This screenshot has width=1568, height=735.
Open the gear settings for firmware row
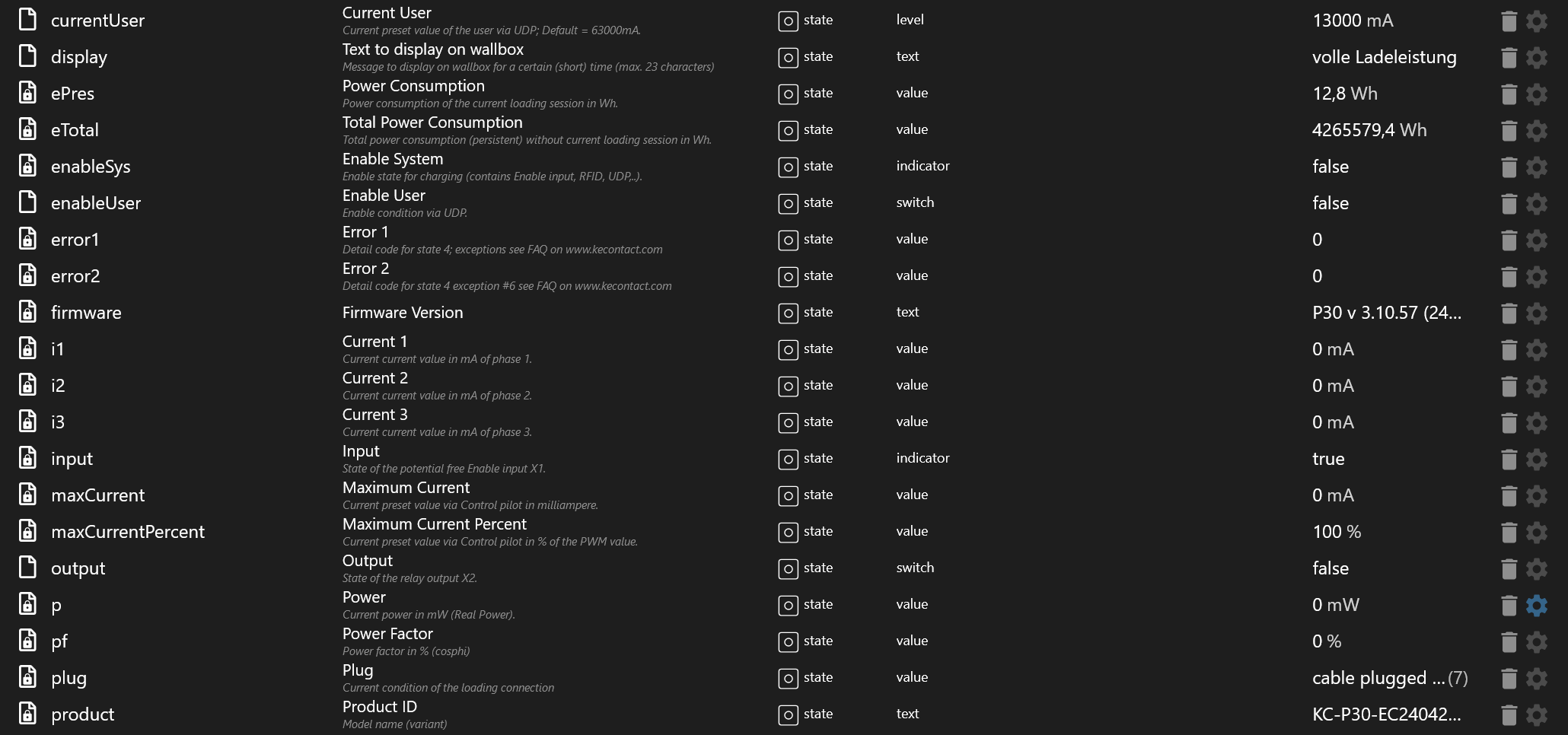click(1537, 313)
